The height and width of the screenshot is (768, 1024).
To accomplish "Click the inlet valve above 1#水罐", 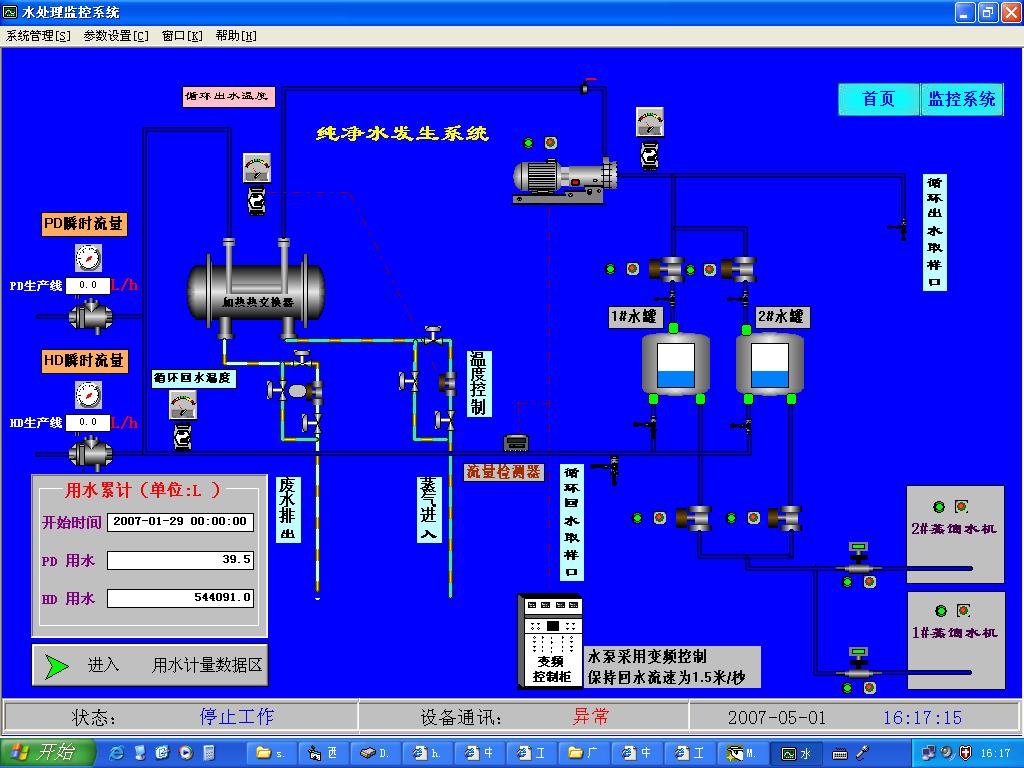I will pyautogui.click(x=667, y=268).
